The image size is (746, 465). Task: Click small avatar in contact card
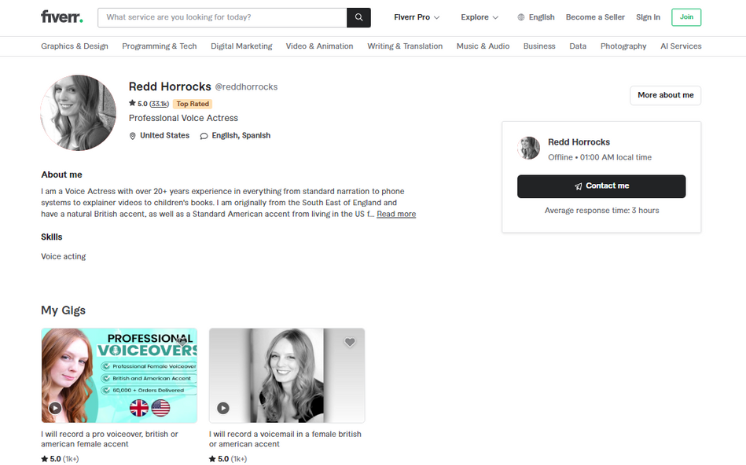(529, 148)
